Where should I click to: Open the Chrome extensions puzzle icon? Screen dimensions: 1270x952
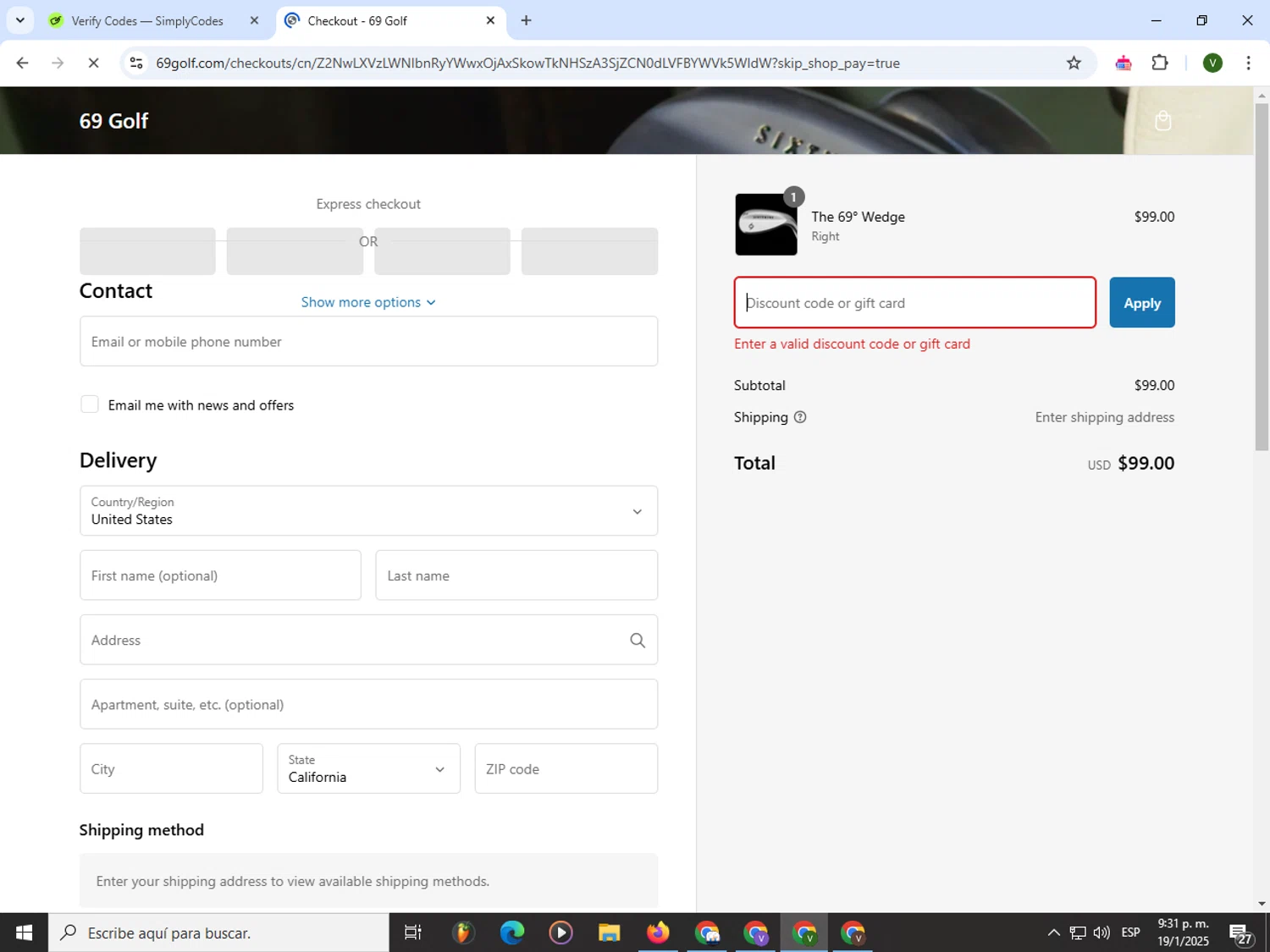pyautogui.click(x=1160, y=63)
